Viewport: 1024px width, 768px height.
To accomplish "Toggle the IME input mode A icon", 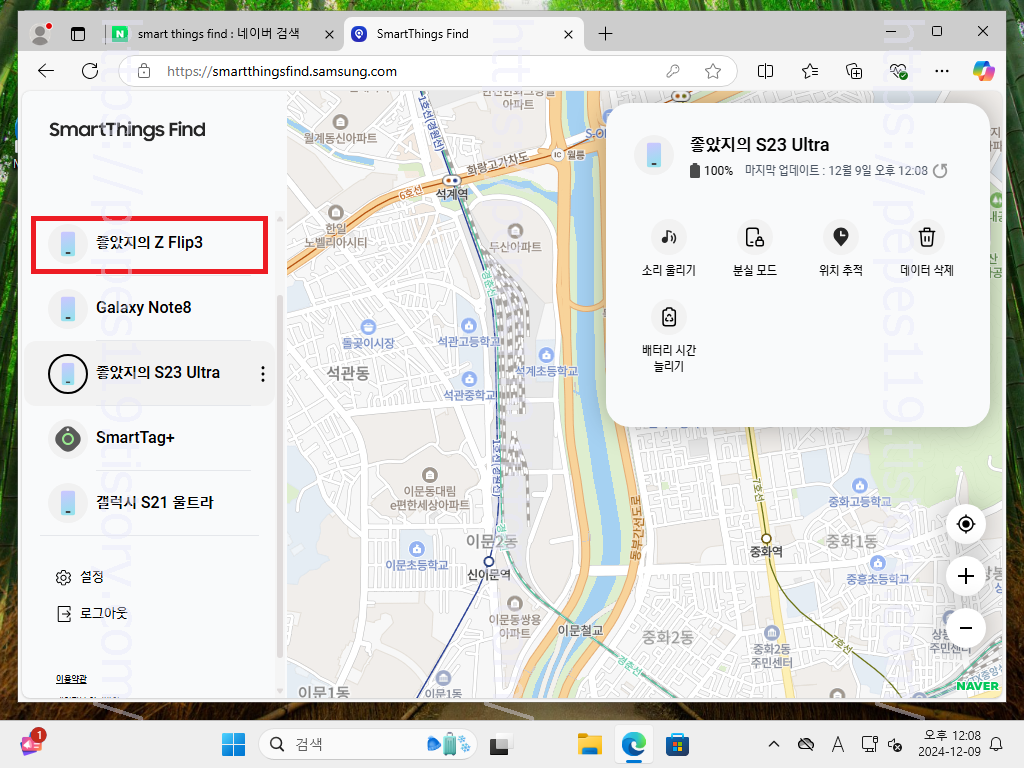I will point(838,744).
